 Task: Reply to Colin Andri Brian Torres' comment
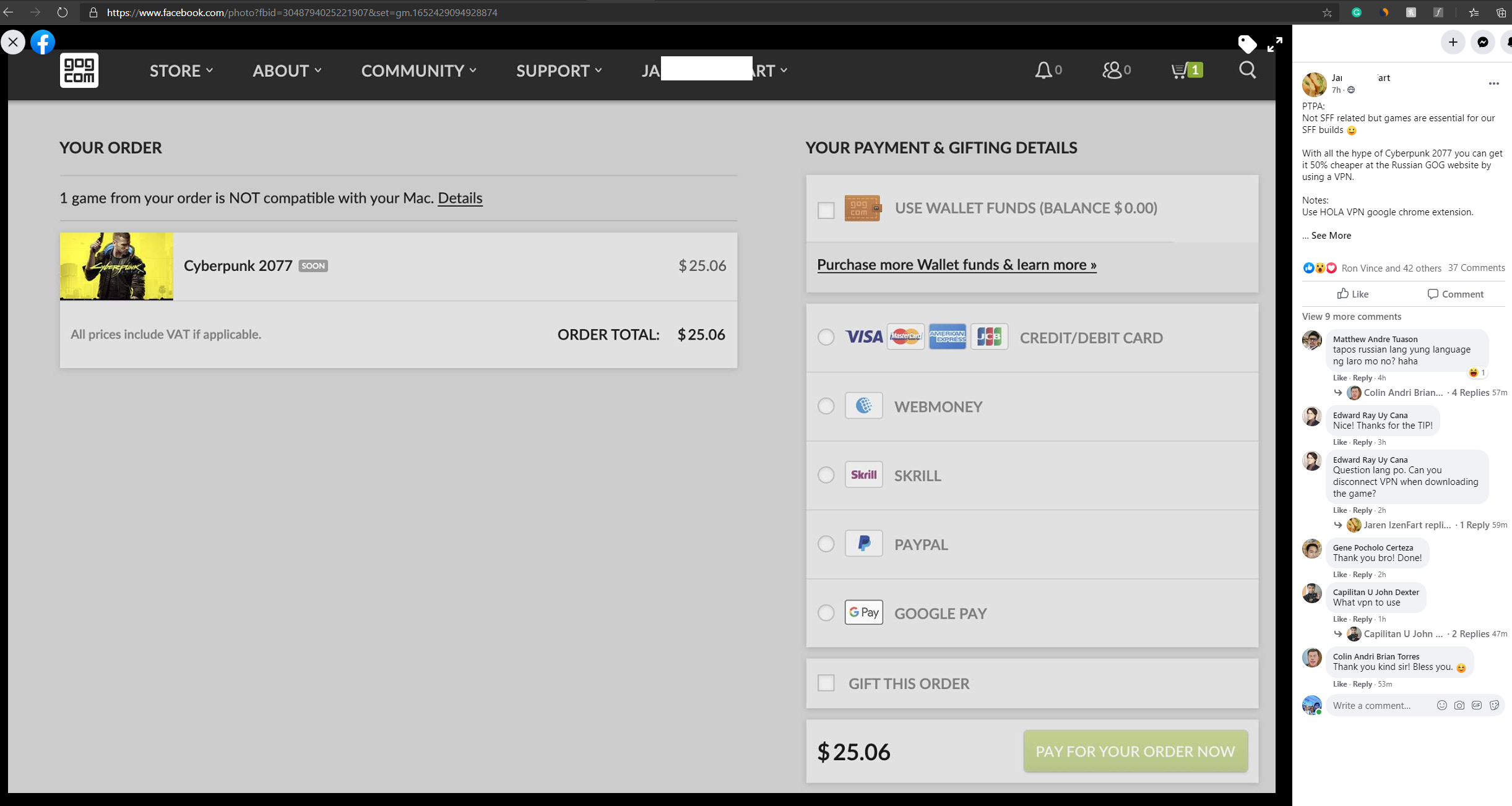[1362, 684]
